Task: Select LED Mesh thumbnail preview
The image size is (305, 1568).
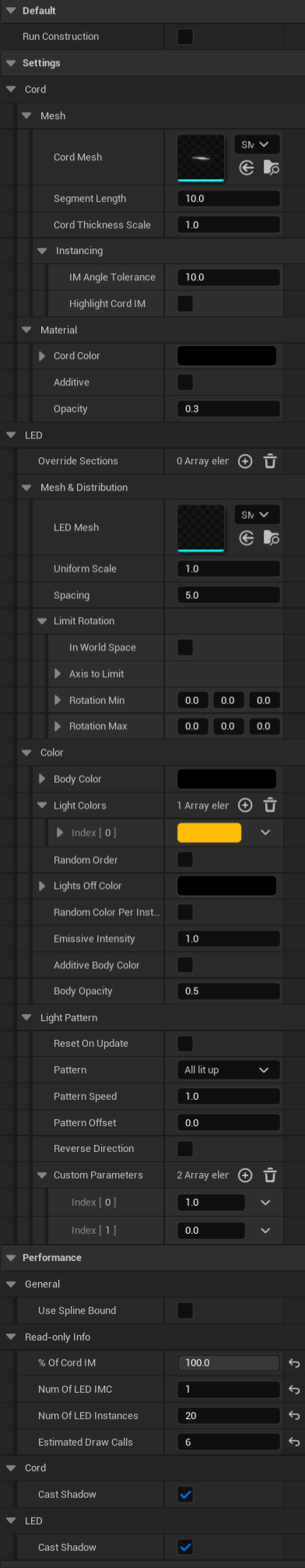Action: tap(201, 527)
